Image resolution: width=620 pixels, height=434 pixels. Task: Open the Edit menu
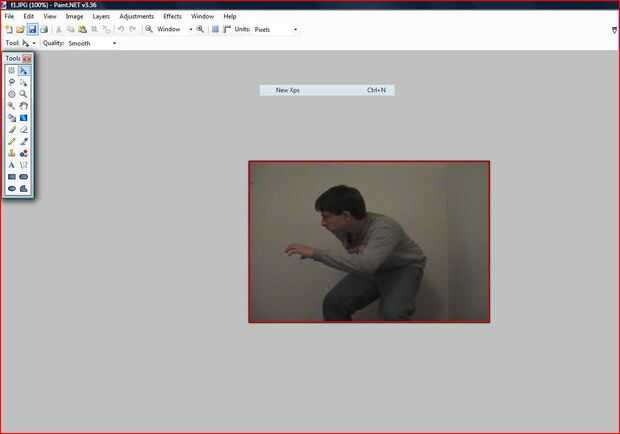[29, 16]
